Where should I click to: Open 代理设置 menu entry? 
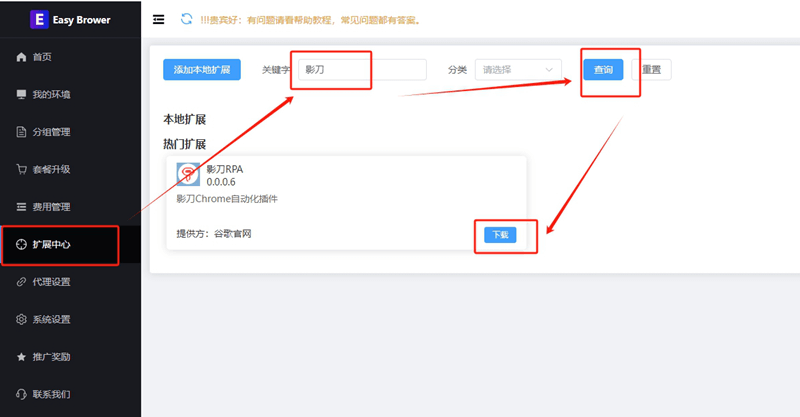(70, 282)
